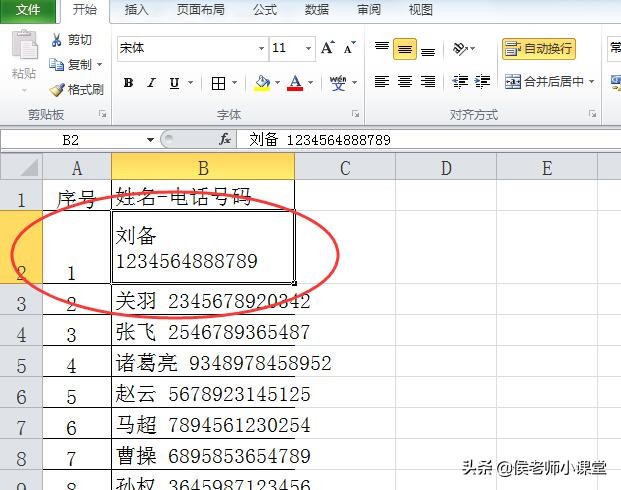Center text horizontally
The image size is (621, 490).
point(405,82)
